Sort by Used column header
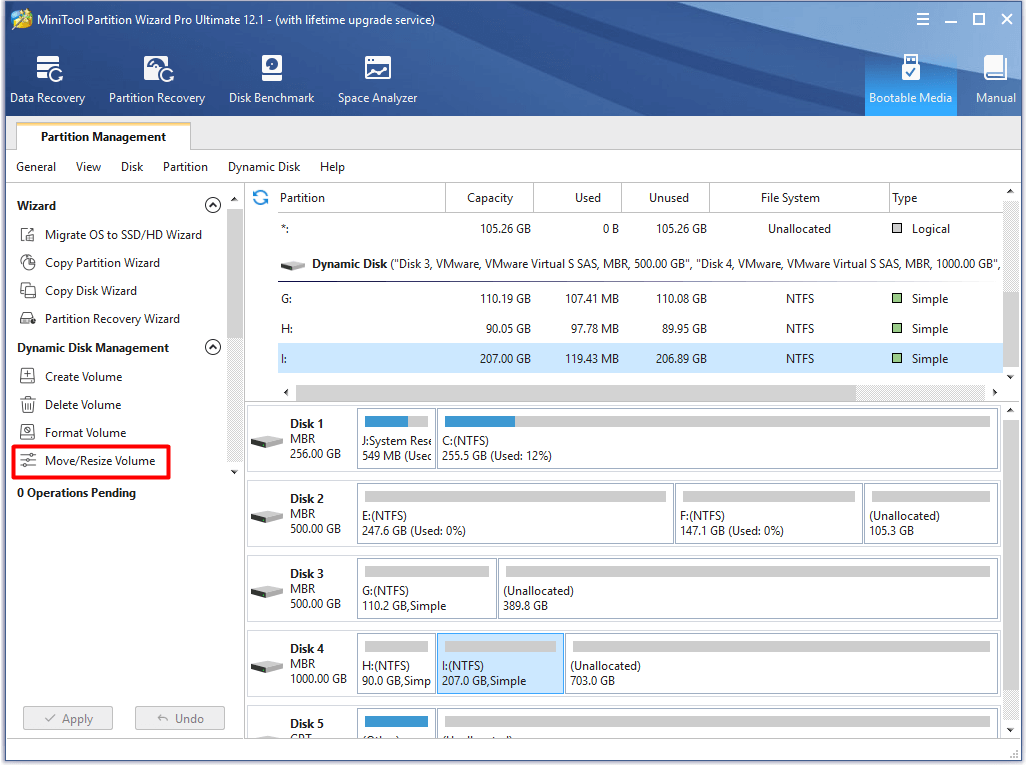 pyautogui.click(x=578, y=198)
